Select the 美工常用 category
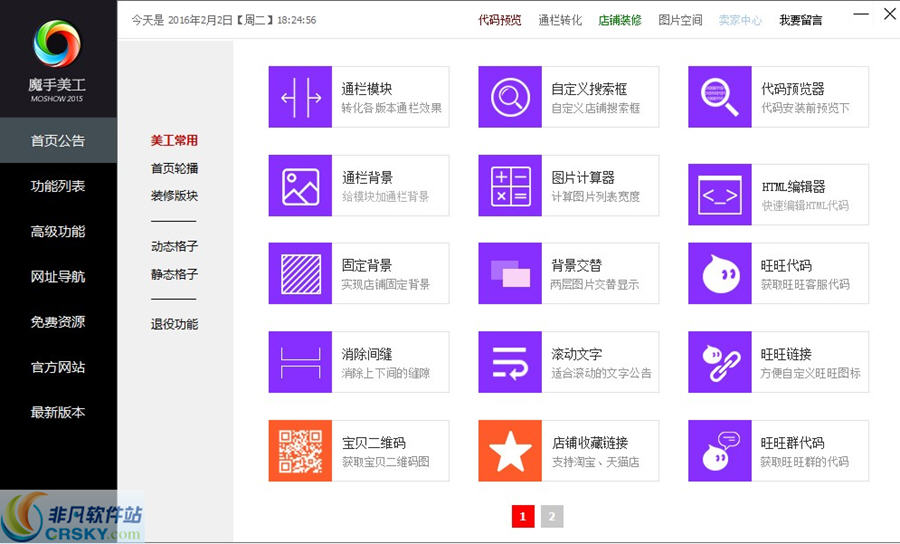The height and width of the screenshot is (544, 900). pos(174,141)
